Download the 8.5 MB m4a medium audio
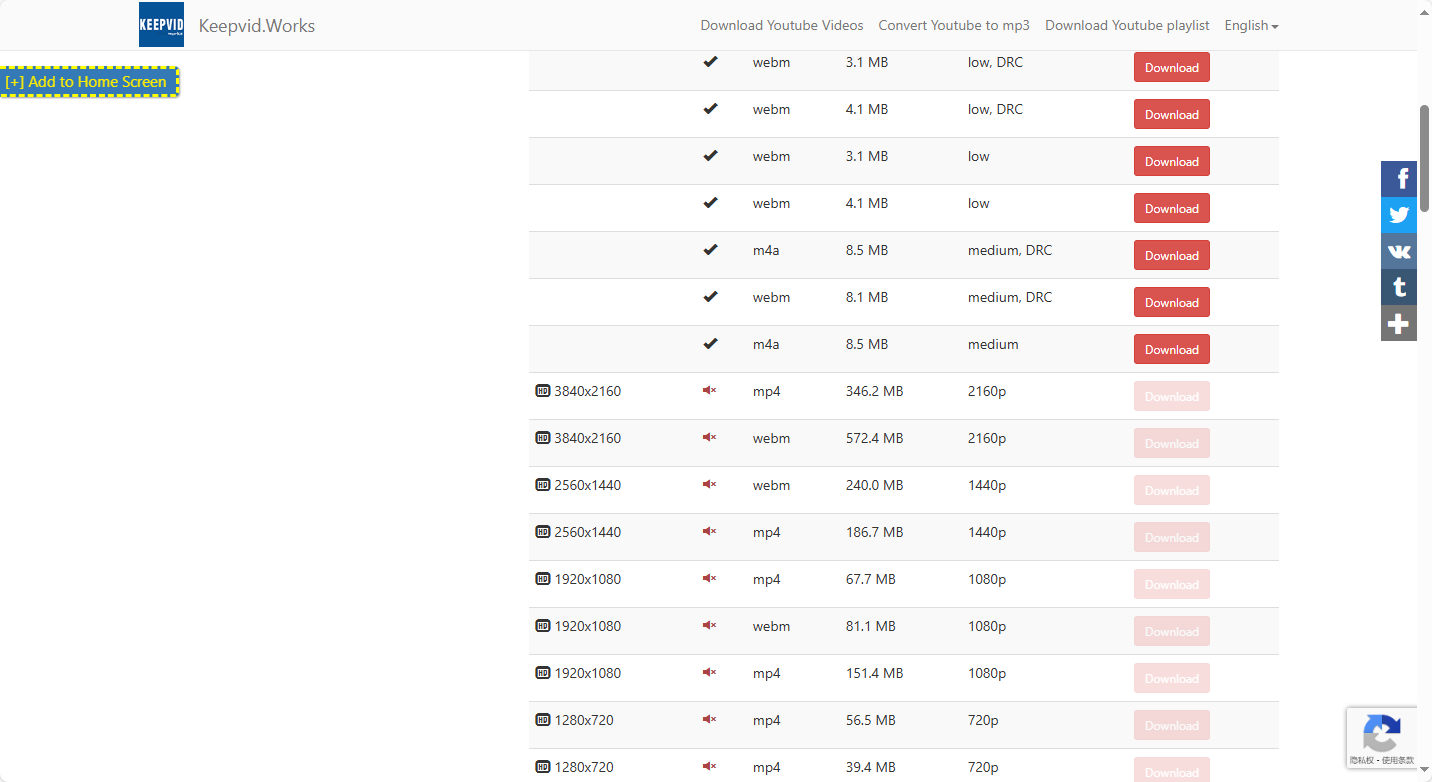 (x=1171, y=349)
